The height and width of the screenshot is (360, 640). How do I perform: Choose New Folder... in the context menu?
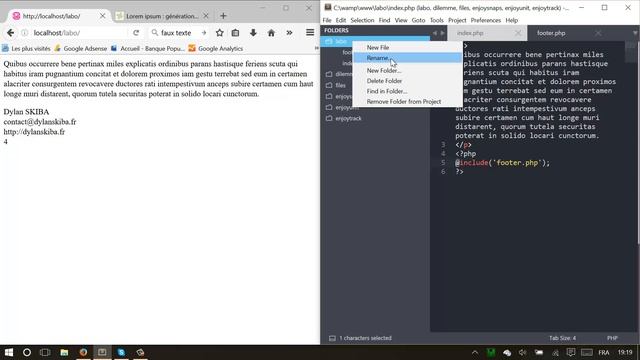(x=407, y=71)
